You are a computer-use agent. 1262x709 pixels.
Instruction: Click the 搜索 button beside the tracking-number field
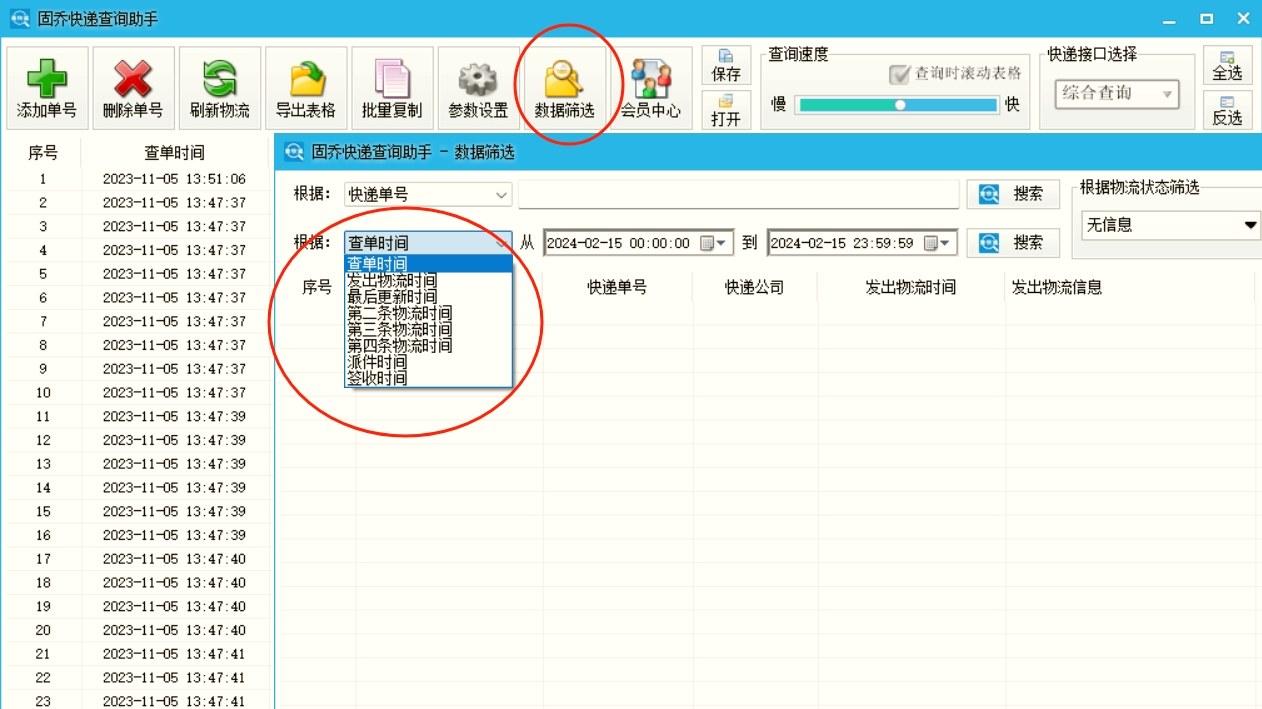tap(1014, 193)
